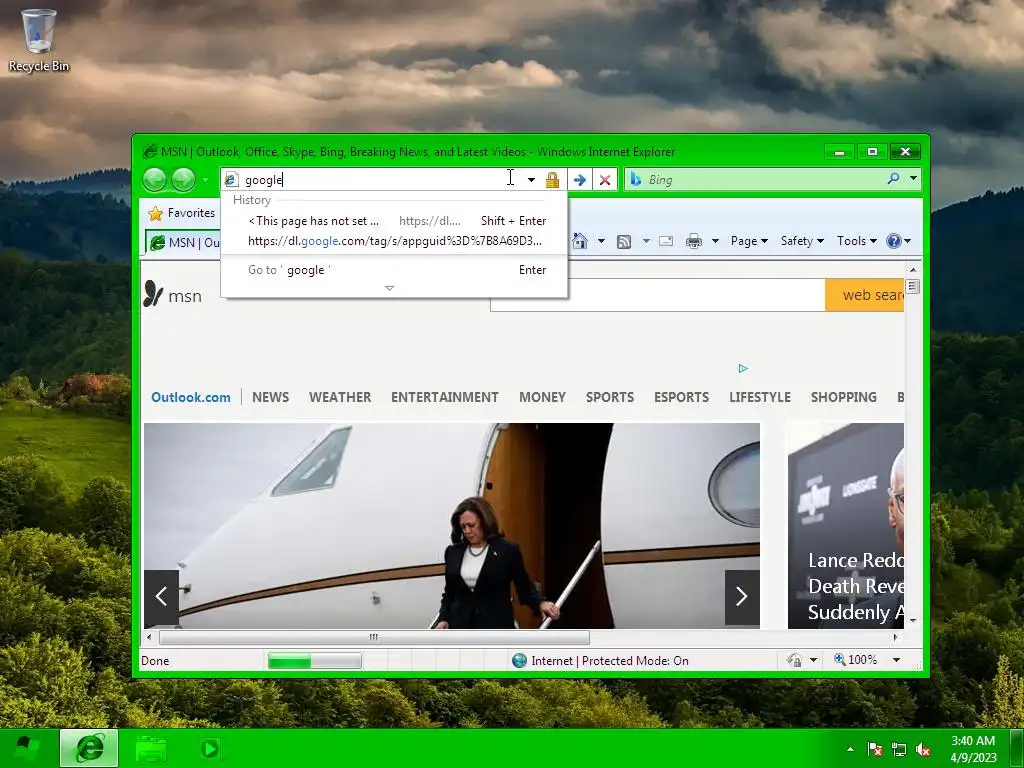Click the red Stop loading button

point(605,180)
